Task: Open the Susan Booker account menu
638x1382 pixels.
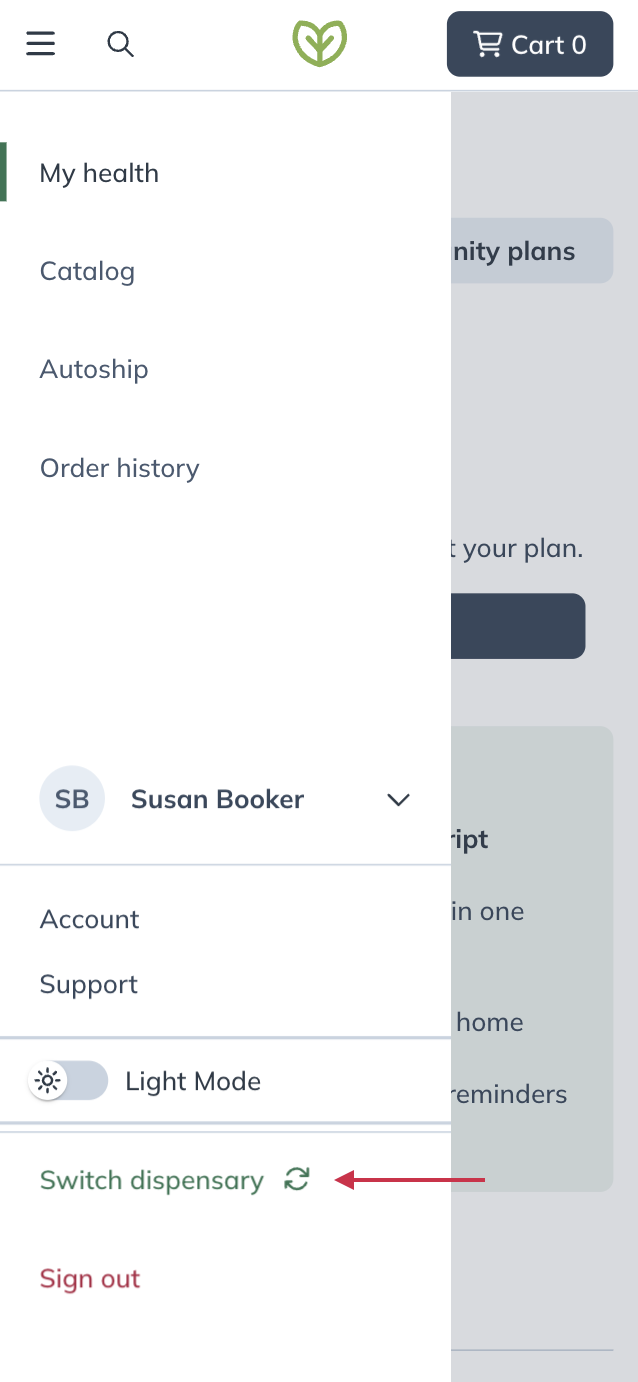Action: (217, 800)
